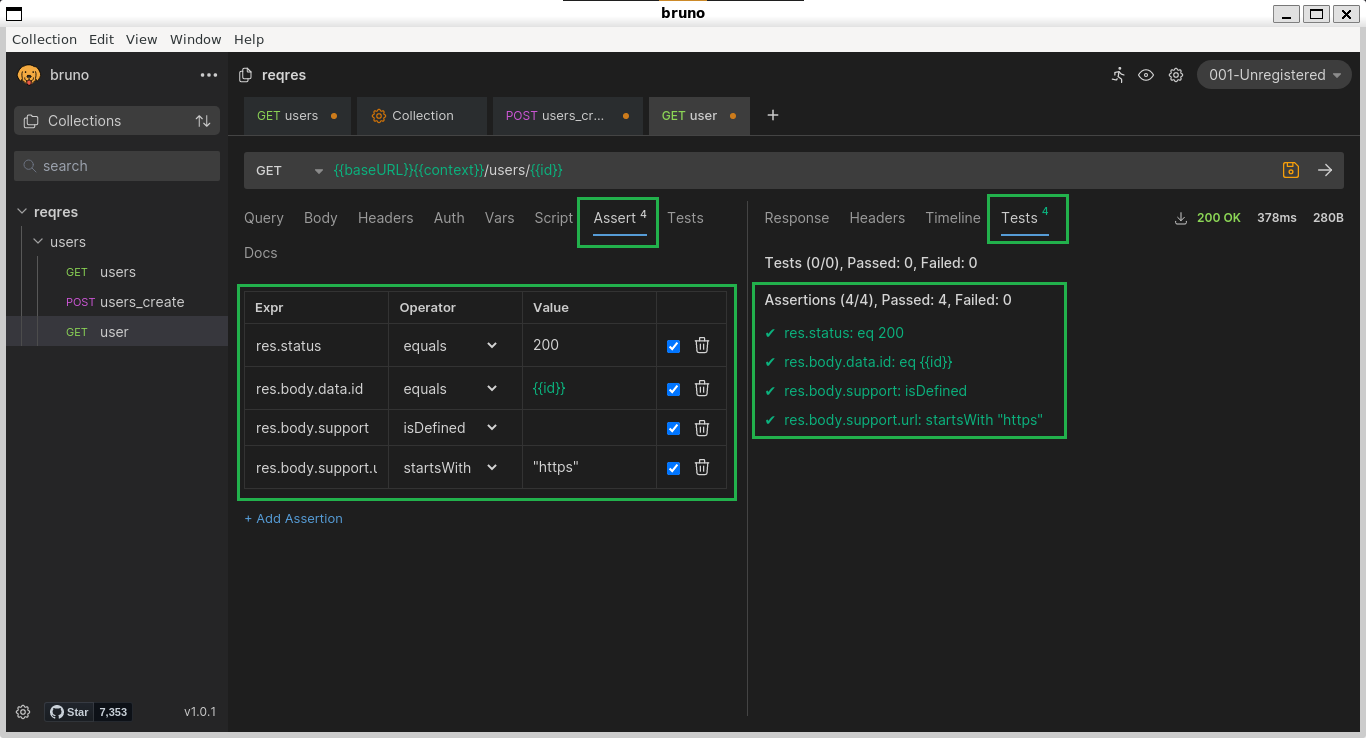
Task: Switch to the Timeline tab
Action: 952,218
